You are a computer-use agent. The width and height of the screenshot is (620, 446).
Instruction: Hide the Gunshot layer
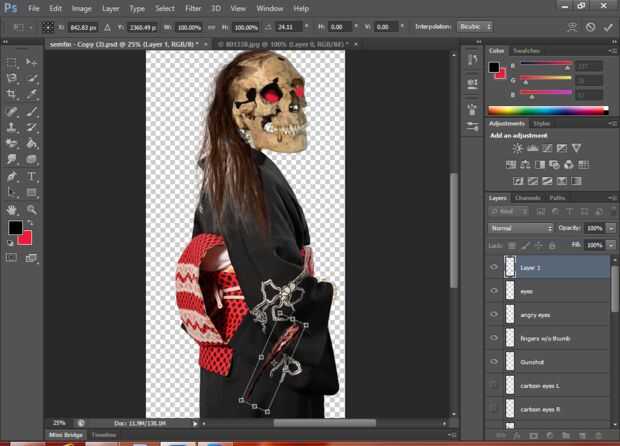(x=494, y=362)
